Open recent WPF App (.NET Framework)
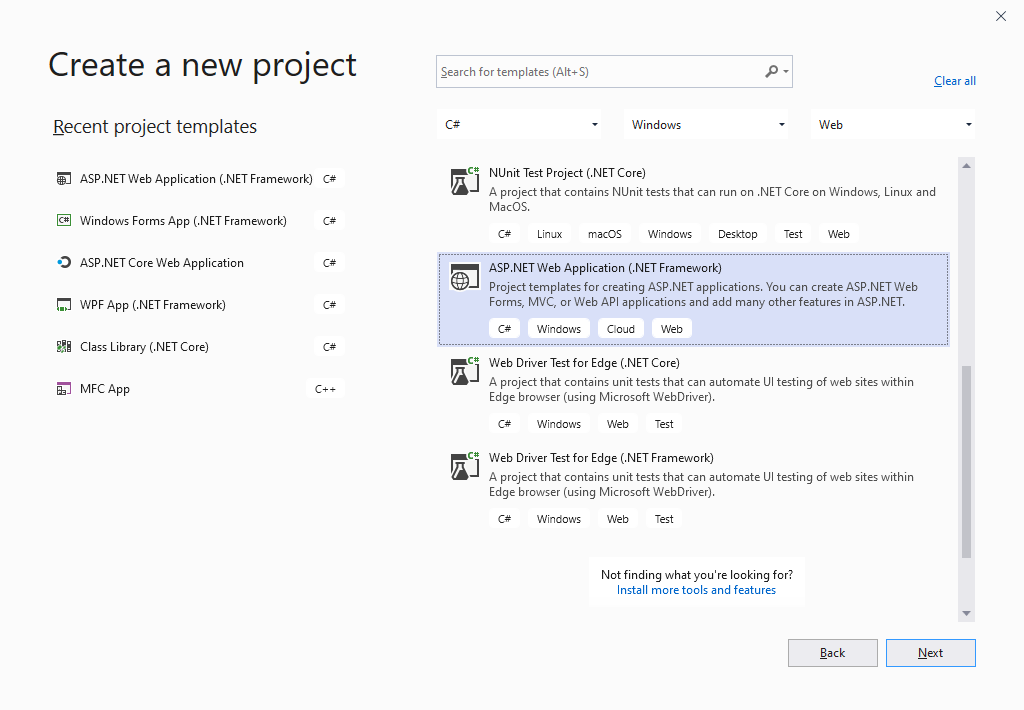This screenshot has height=710, width=1024. pos(199,304)
